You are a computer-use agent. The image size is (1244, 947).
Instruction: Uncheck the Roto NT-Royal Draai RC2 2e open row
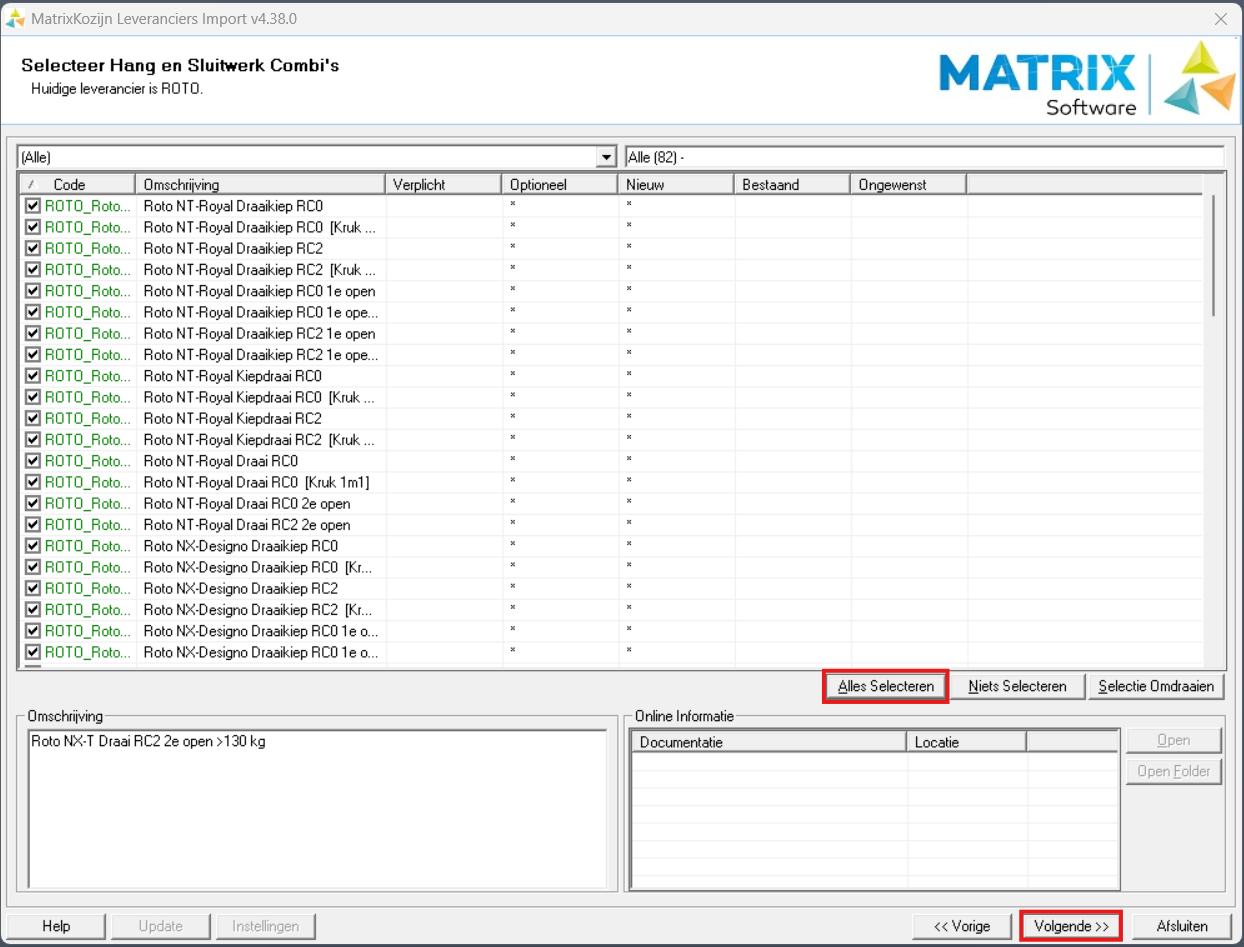pyautogui.click(x=33, y=525)
